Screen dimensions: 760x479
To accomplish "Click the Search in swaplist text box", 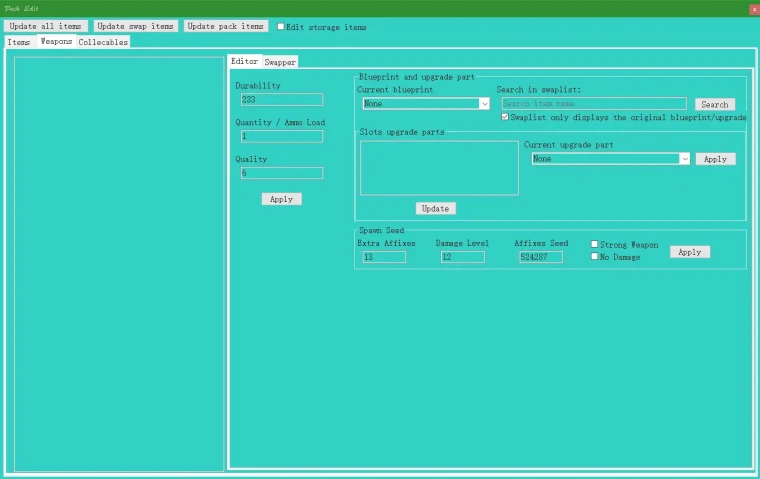I will [x=593, y=104].
